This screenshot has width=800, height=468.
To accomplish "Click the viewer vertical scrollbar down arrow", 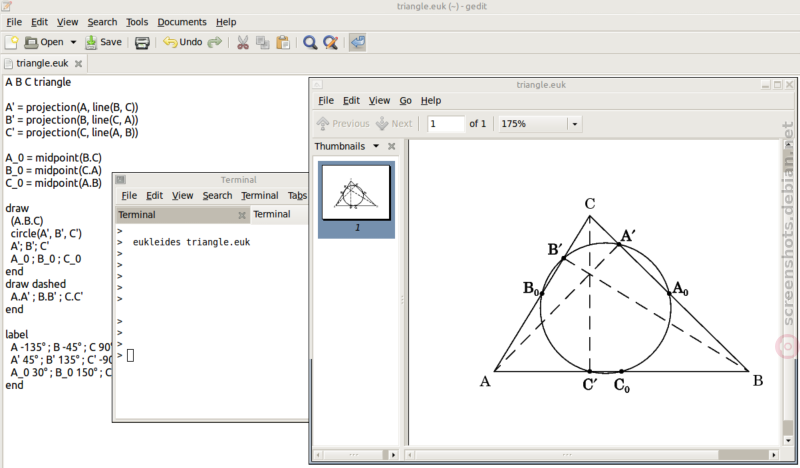I will pos(789,441).
